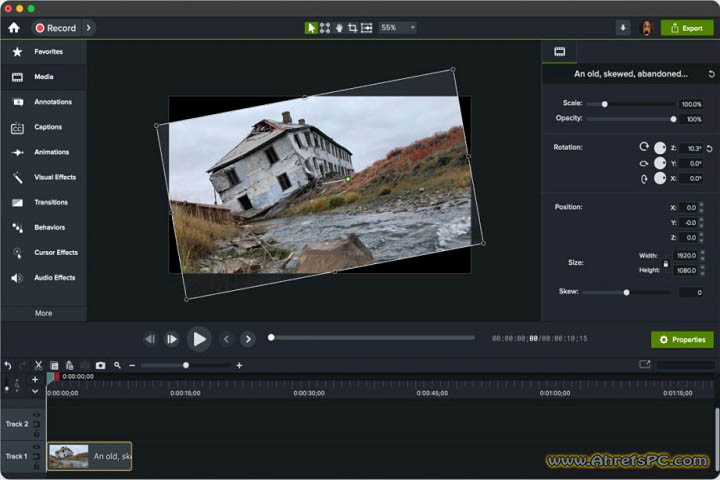Select the node transform tool in canvas toolbar
The width and height of the screenshot is (720, 480).
[x=325, y=28]
